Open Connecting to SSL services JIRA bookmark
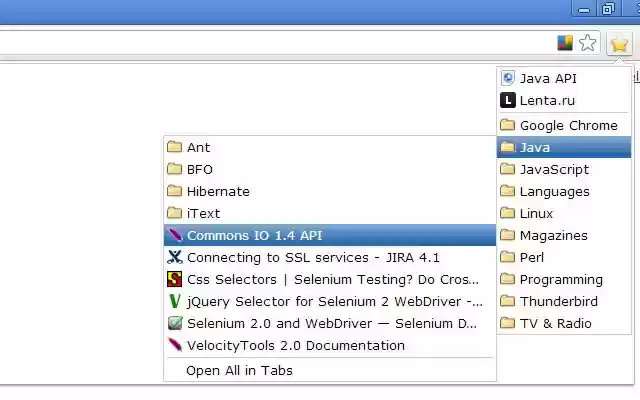 (330, 258)
